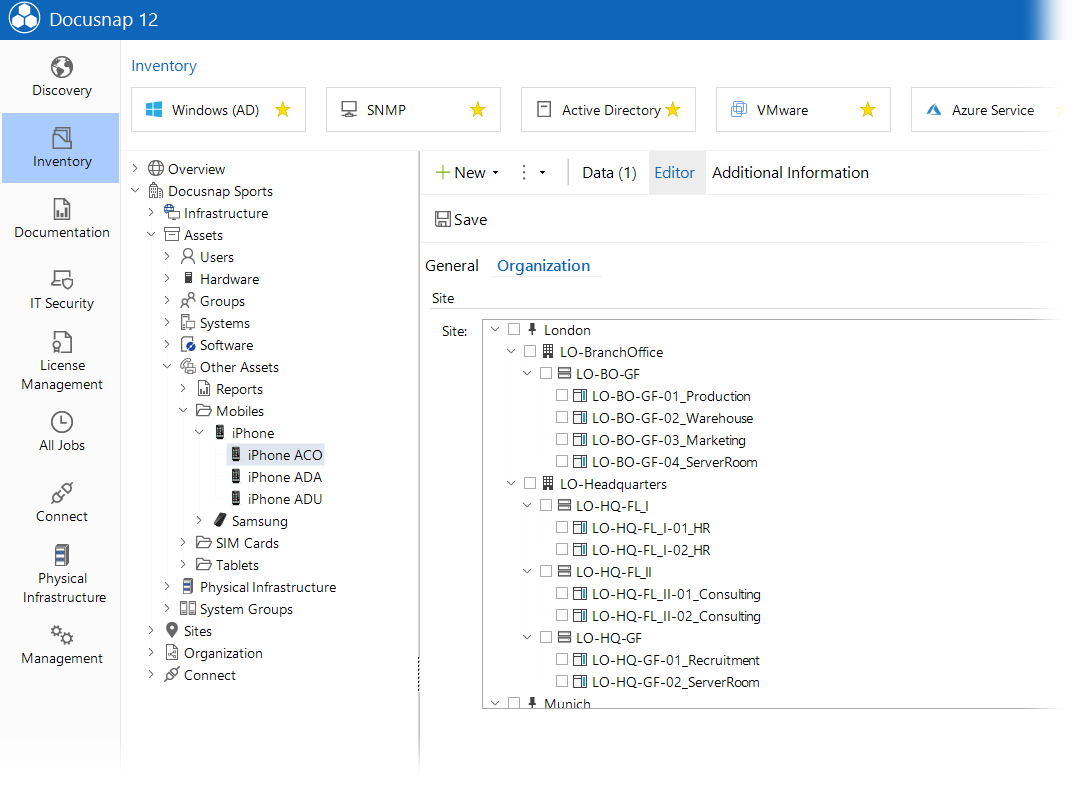Click the New button
The image size is (1088, 798).
[x=461, y=173]
